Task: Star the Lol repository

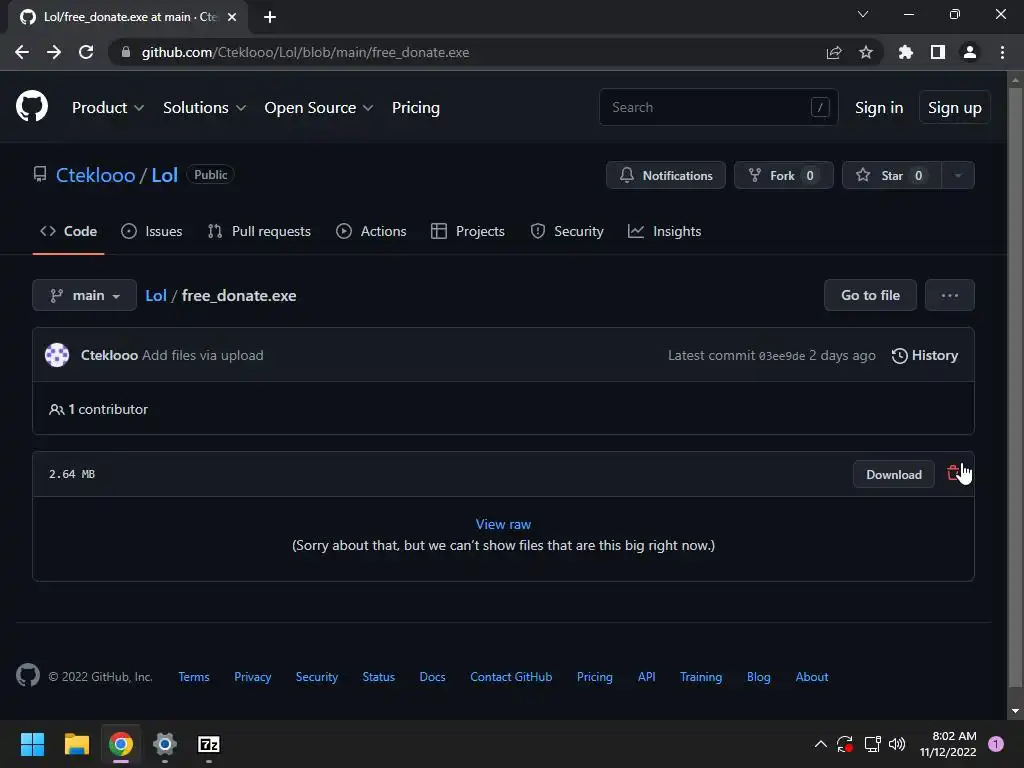Action: pos(892,175)
